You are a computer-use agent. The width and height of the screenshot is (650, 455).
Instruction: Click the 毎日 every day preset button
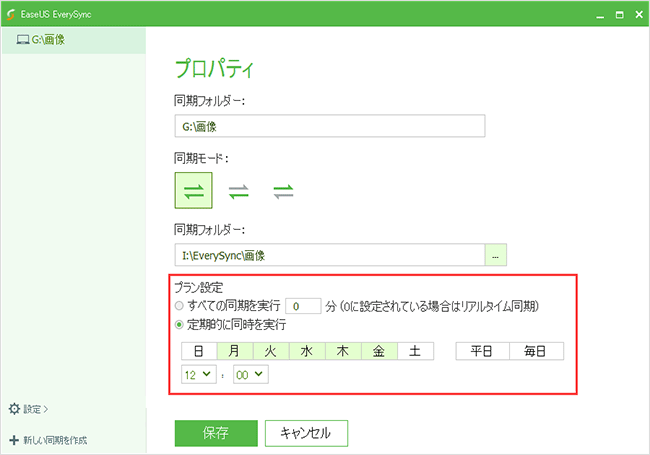[x=536, y=351]
